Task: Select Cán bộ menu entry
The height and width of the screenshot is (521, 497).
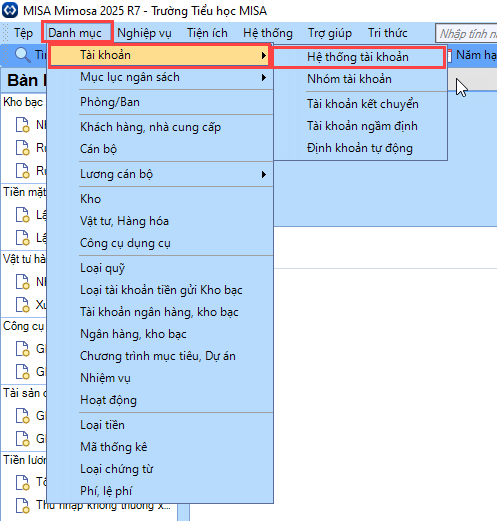Action: (x=159, y=149)
